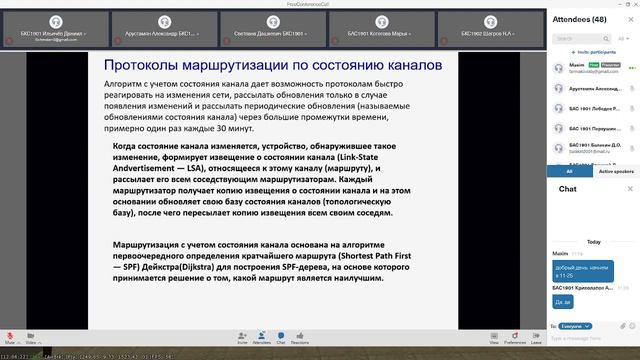Select Арустамян Александр video tile
Screen dimensions: 640x360
click(x=164, y=29)
